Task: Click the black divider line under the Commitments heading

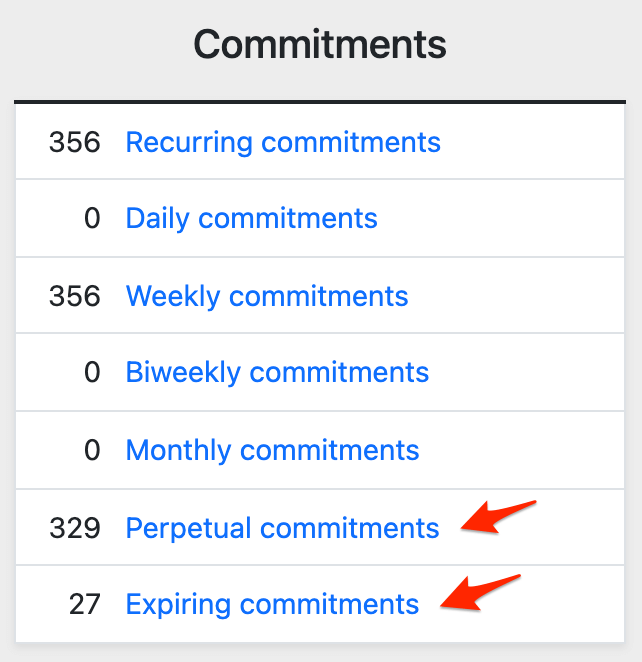Action: (x=320, y=101)
